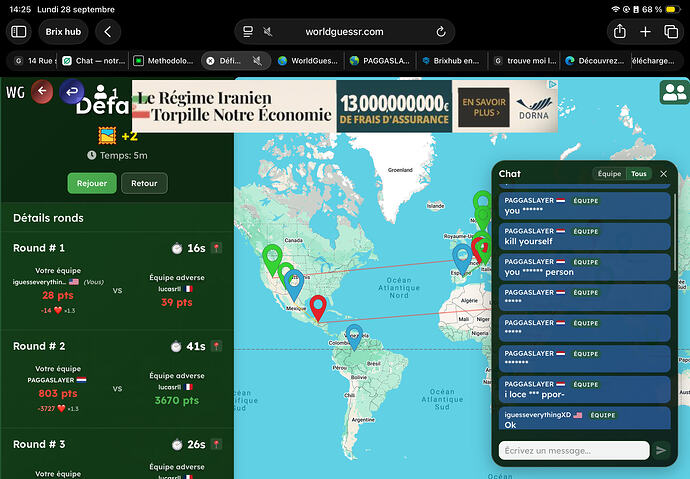Switch to the 'PAGGASLA...' tab
The width and height of the screenshot is (690, 479).
point(380,61)
